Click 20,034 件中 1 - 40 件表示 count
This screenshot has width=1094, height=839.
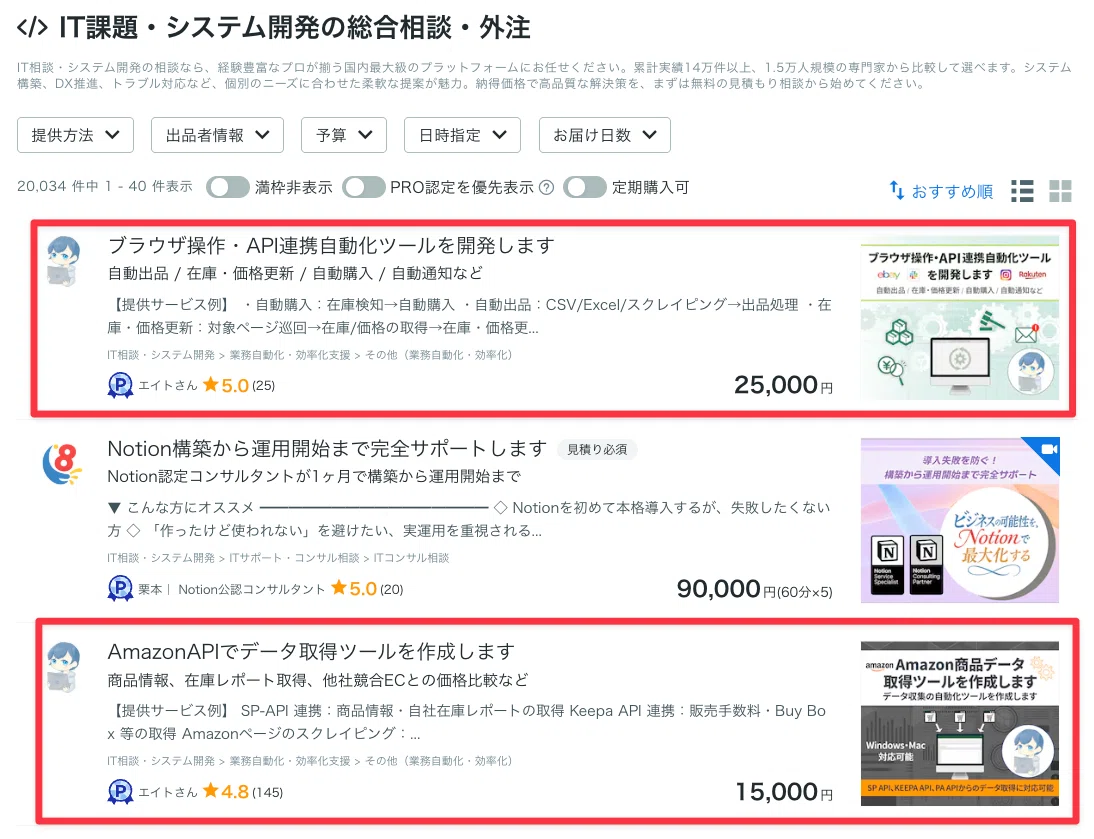105,186
